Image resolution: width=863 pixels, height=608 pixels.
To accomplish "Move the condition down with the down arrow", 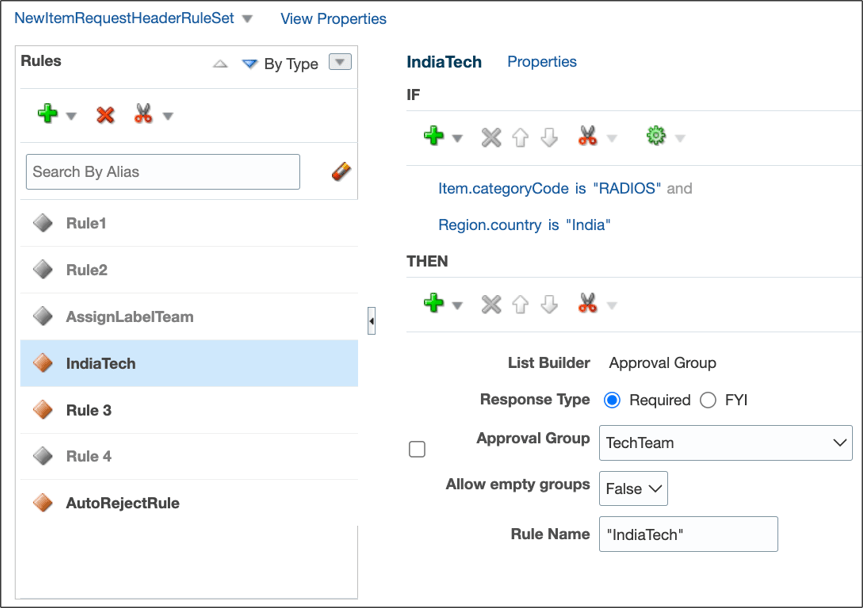I will pyautogui.click(x=549, y=137).
